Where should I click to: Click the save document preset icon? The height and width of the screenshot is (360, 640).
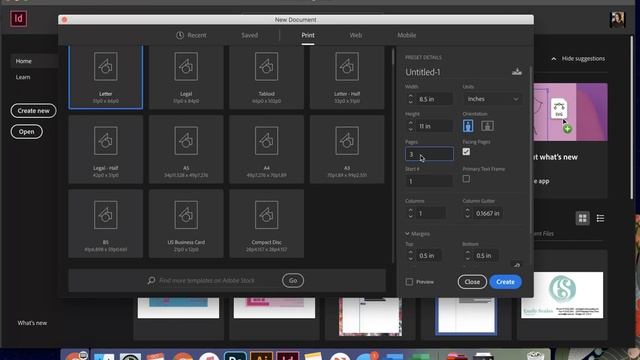[x=517, y=72]
